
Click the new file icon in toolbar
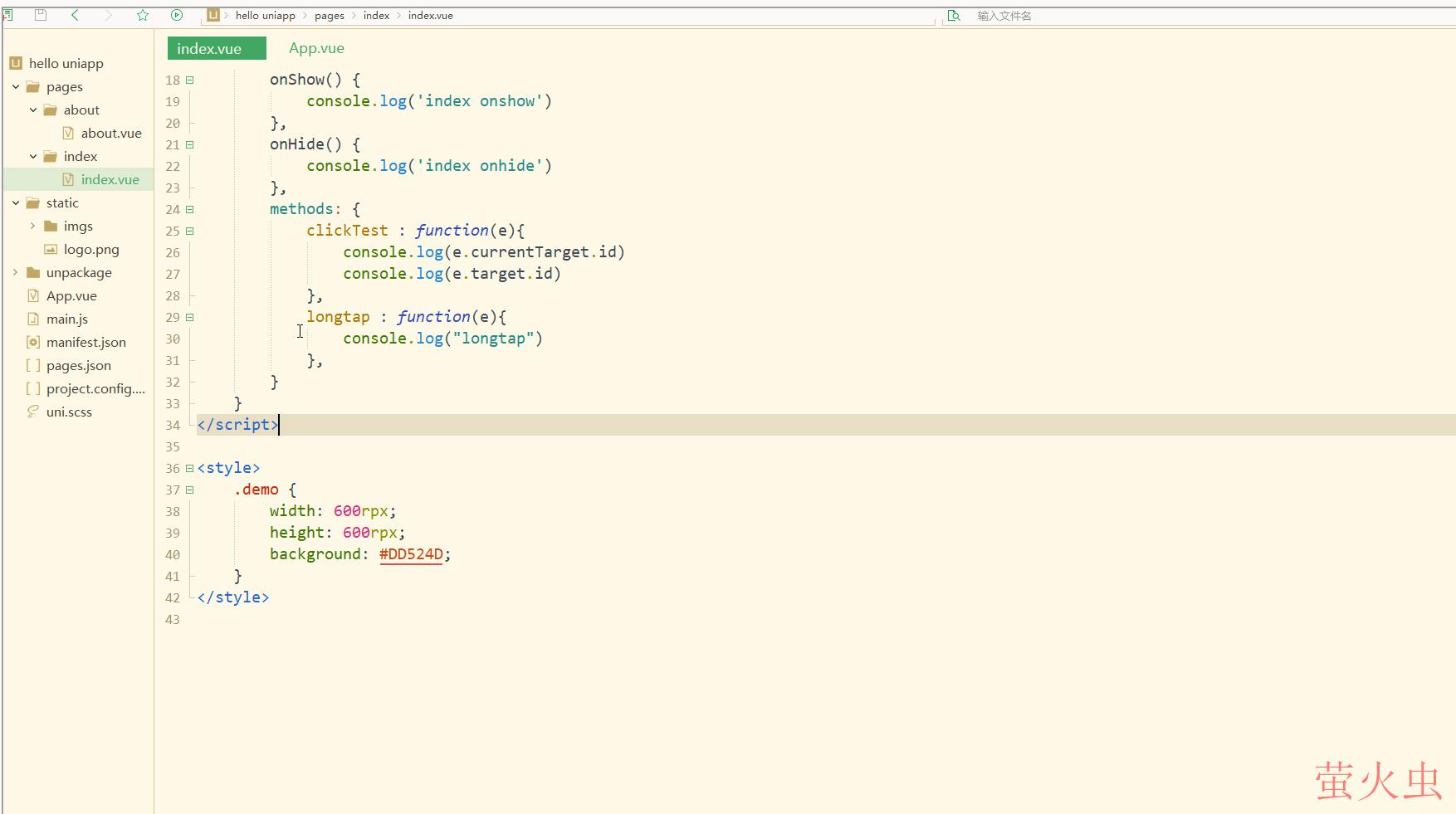click(7, 15)
